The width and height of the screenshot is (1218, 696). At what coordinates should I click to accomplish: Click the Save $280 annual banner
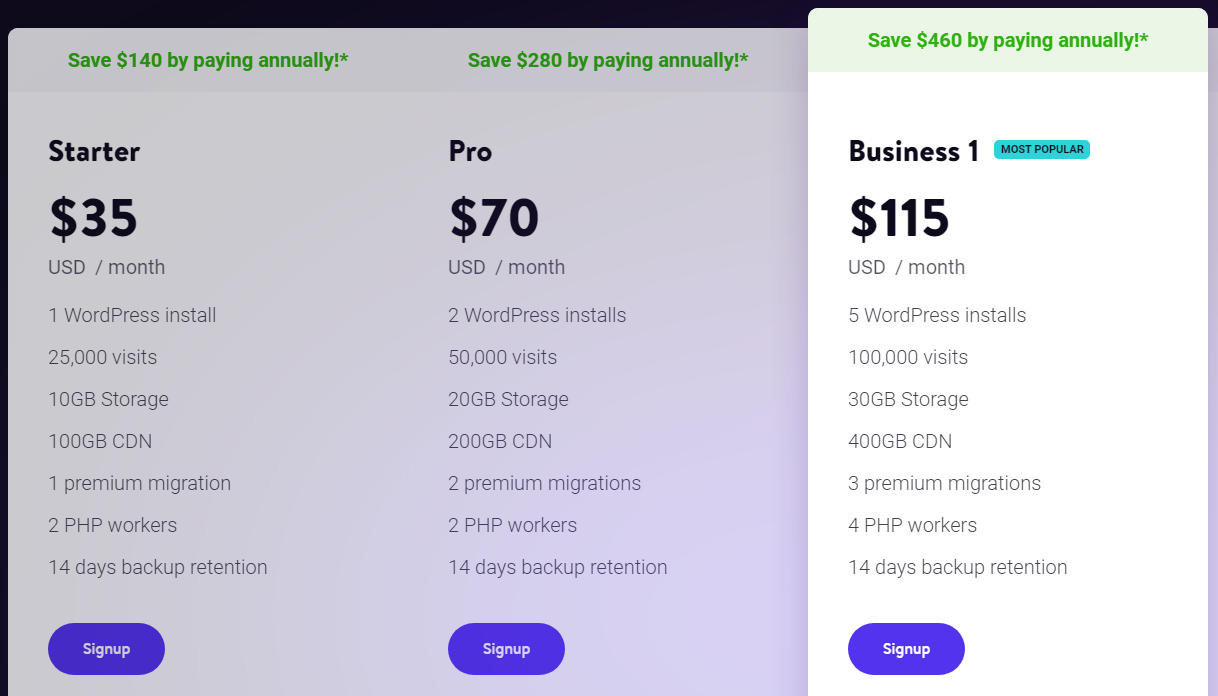coord(608,60)
